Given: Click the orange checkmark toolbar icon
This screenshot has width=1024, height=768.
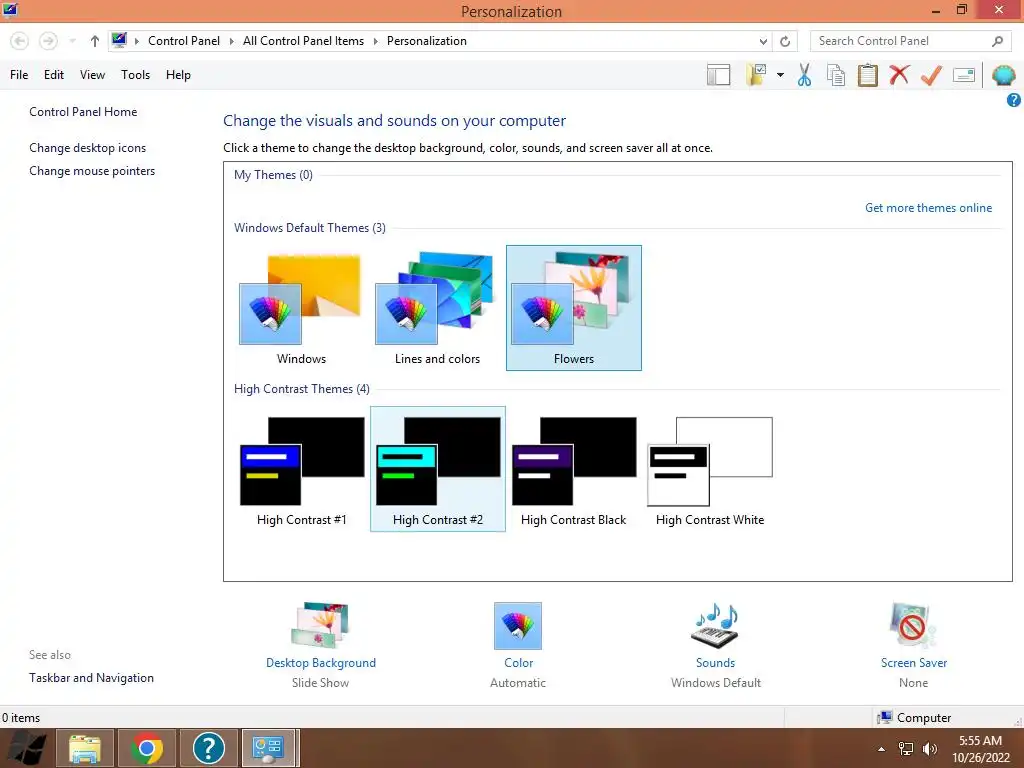Looking at the screenshot, I should click(x=931, y=75).
